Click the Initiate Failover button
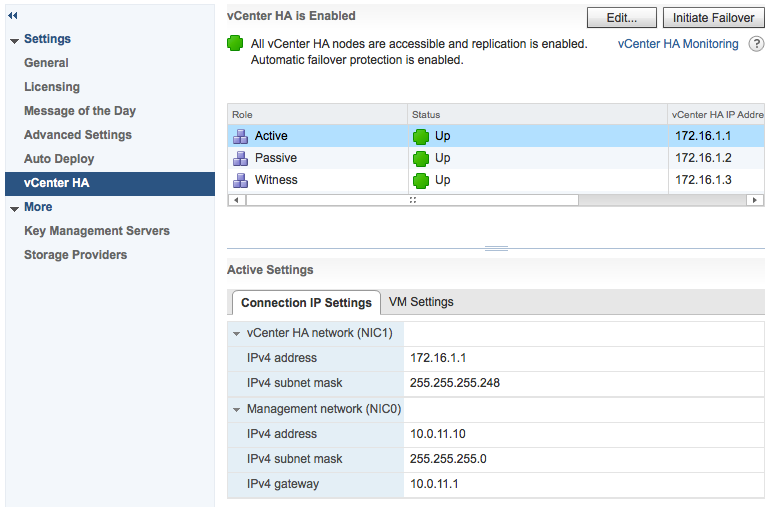 pyautogui.click(x=713, y=18)
